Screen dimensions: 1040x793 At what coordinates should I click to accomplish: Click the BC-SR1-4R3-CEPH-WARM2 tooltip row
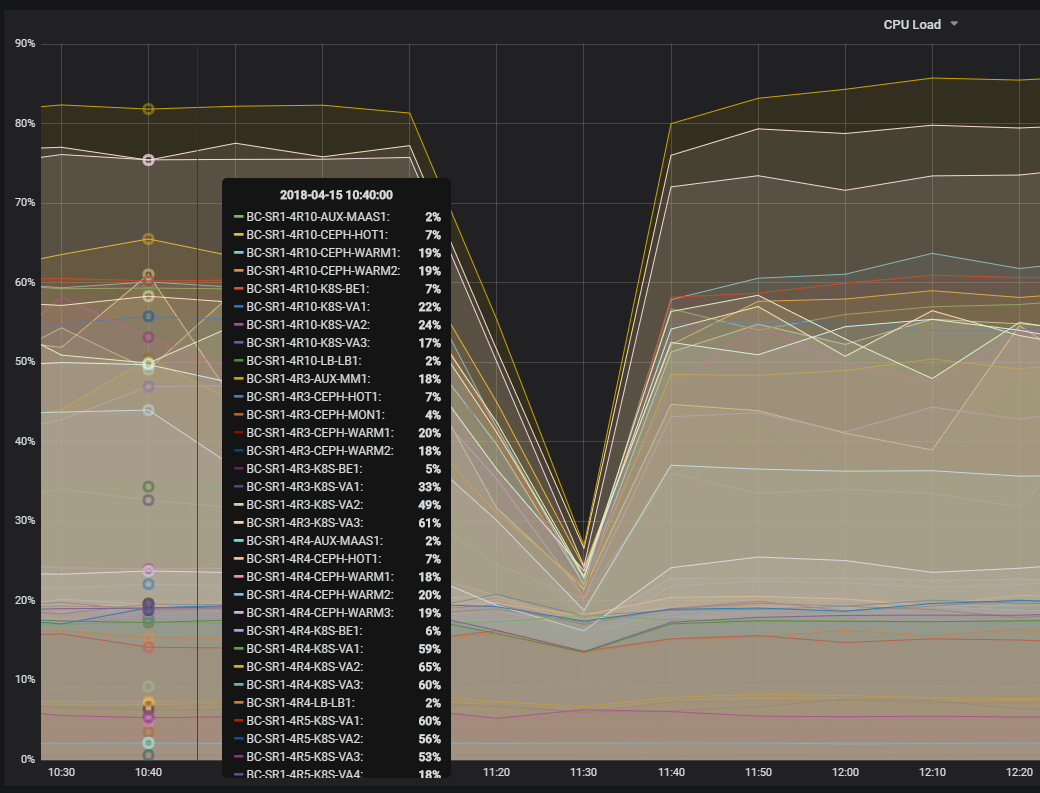pyautogui.click(x=337, y=451)
